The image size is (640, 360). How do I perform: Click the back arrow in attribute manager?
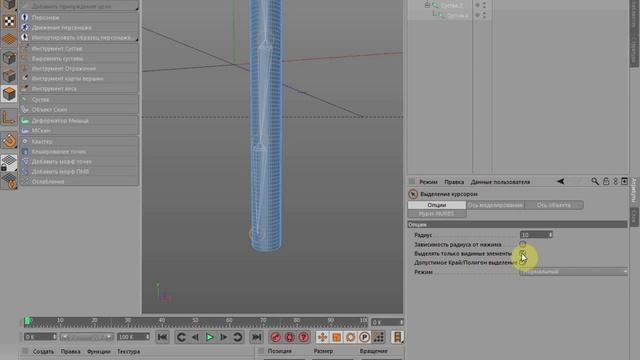[x=561, y=181]
